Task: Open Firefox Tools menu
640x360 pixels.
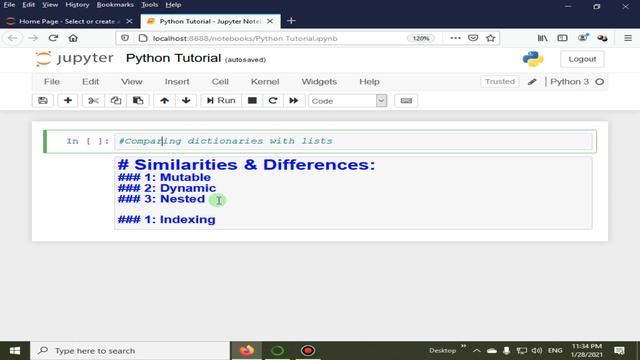Action: [x=149, y=4]
